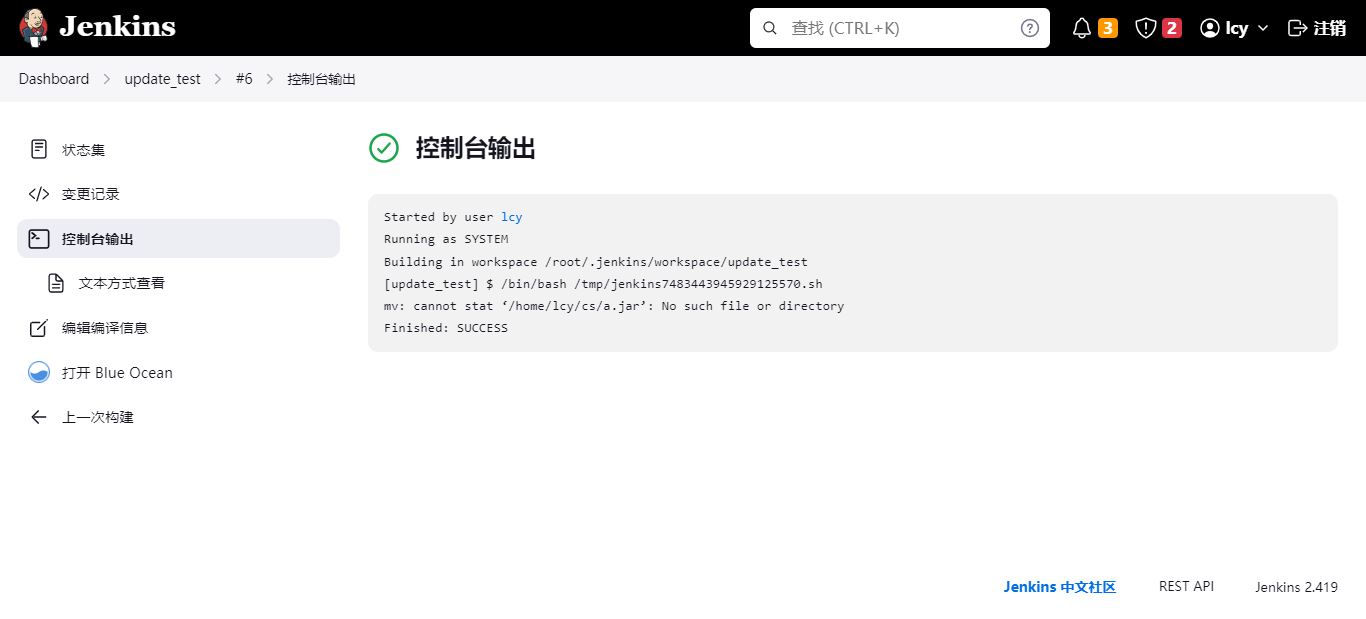Click the back arrow for 上一次构建

pos(39,417)
